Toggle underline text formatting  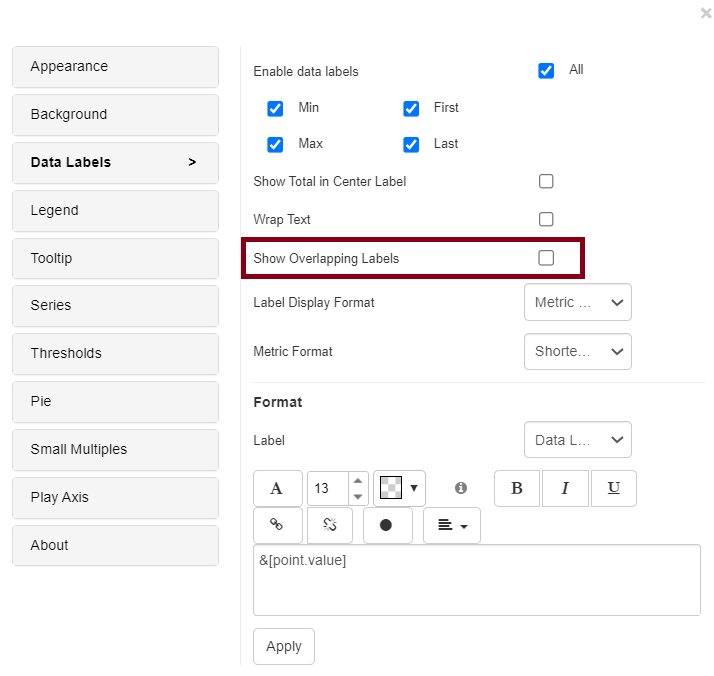(614, 488)
